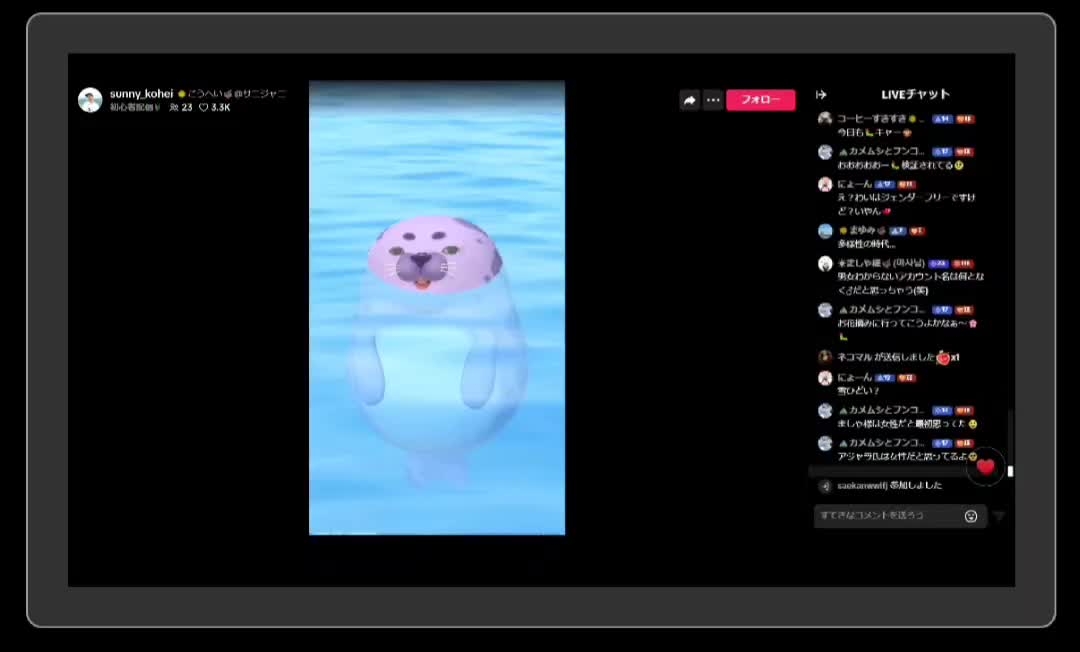Open sunny_kohei's profile avatar
The width and height of the screenshot is (1080, 652).
pyautogui.click(x=90, y=100)
